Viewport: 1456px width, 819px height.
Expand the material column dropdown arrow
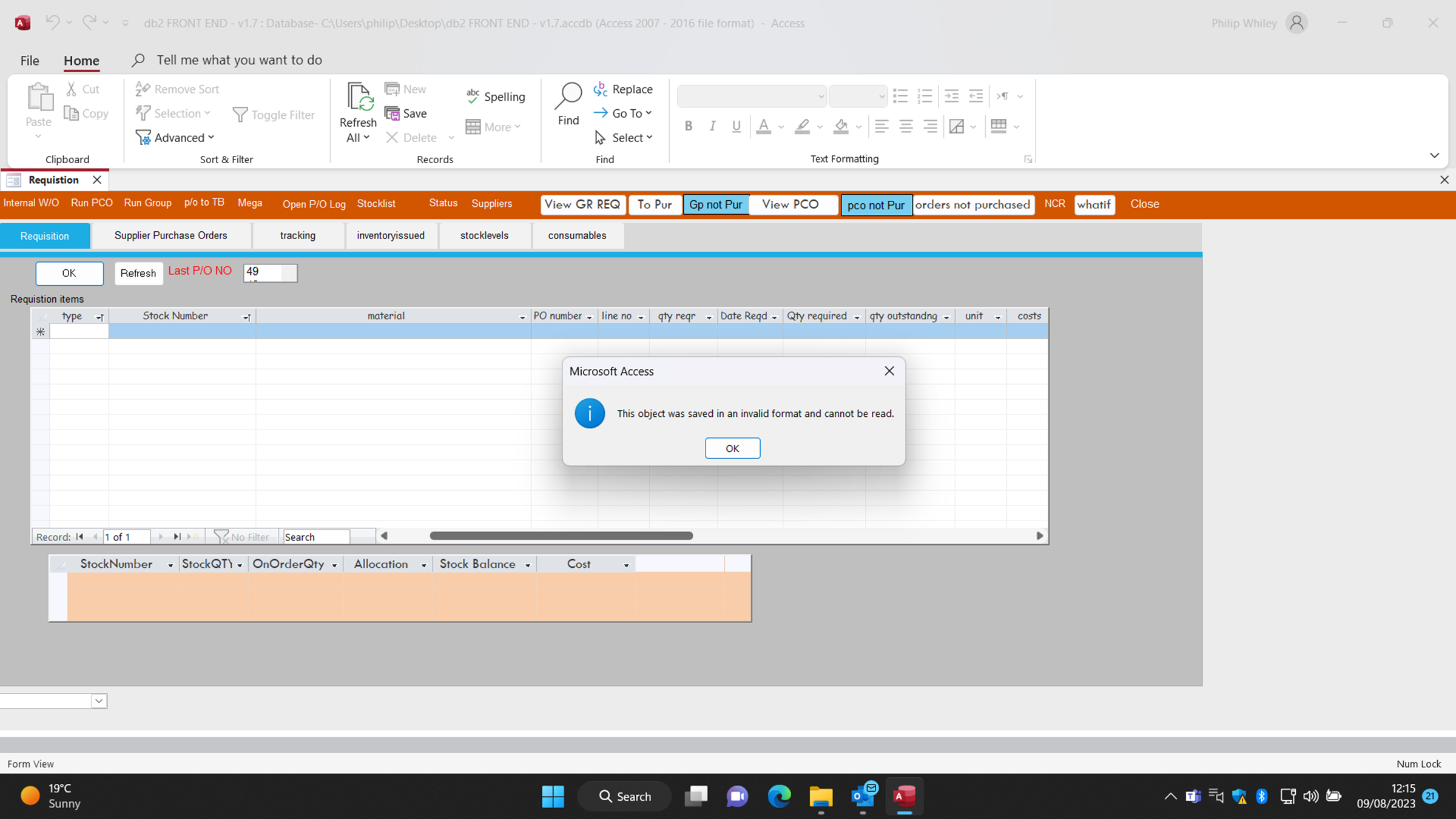[x=522, y=317]
